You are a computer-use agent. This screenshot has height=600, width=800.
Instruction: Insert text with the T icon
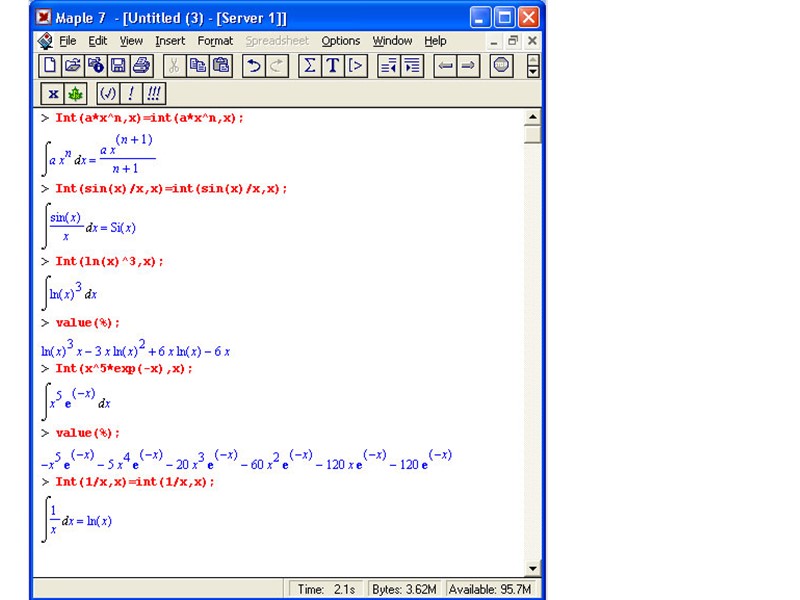(x=333, y=66)
